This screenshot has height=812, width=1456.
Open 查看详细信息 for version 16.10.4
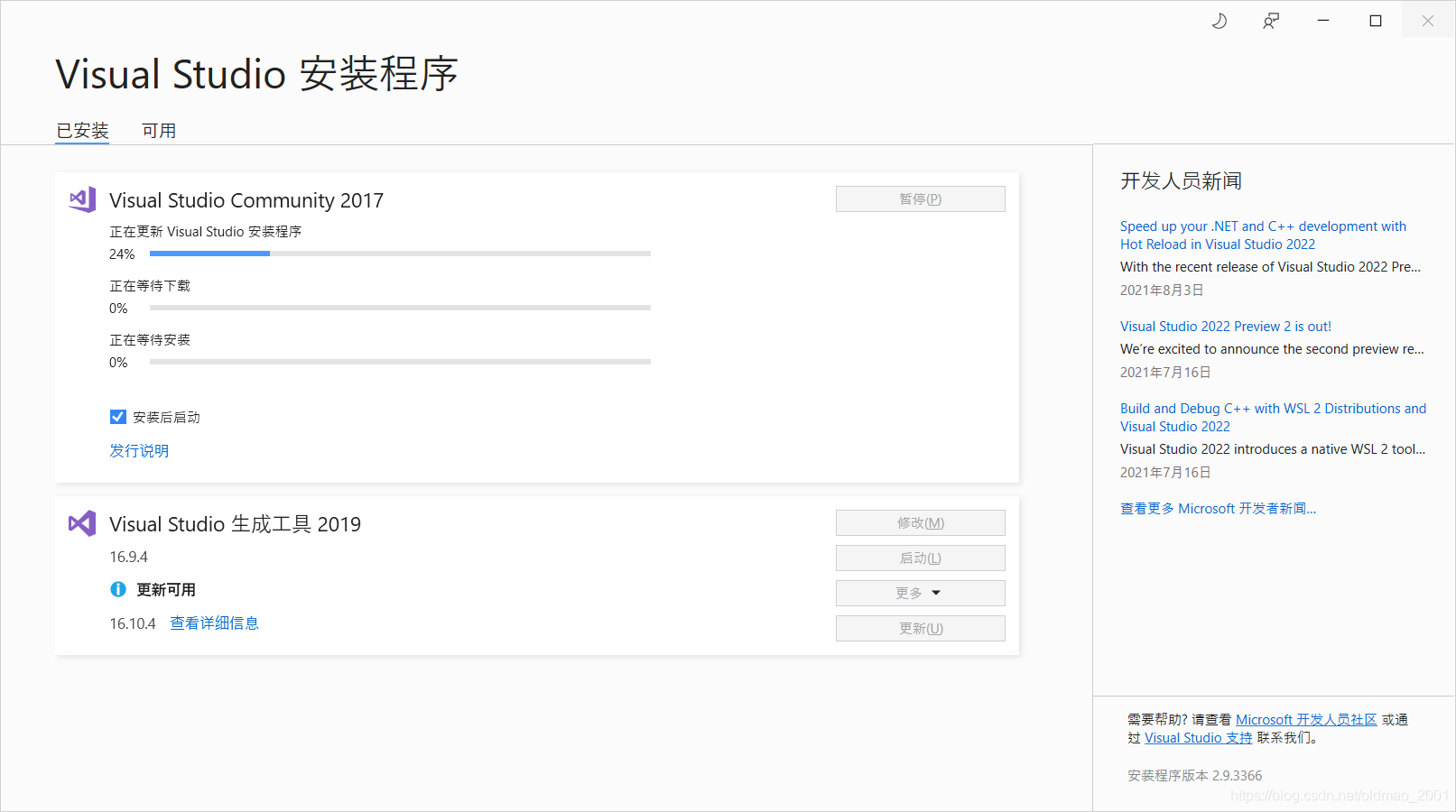pyautogui.click(x=214, y=623)
